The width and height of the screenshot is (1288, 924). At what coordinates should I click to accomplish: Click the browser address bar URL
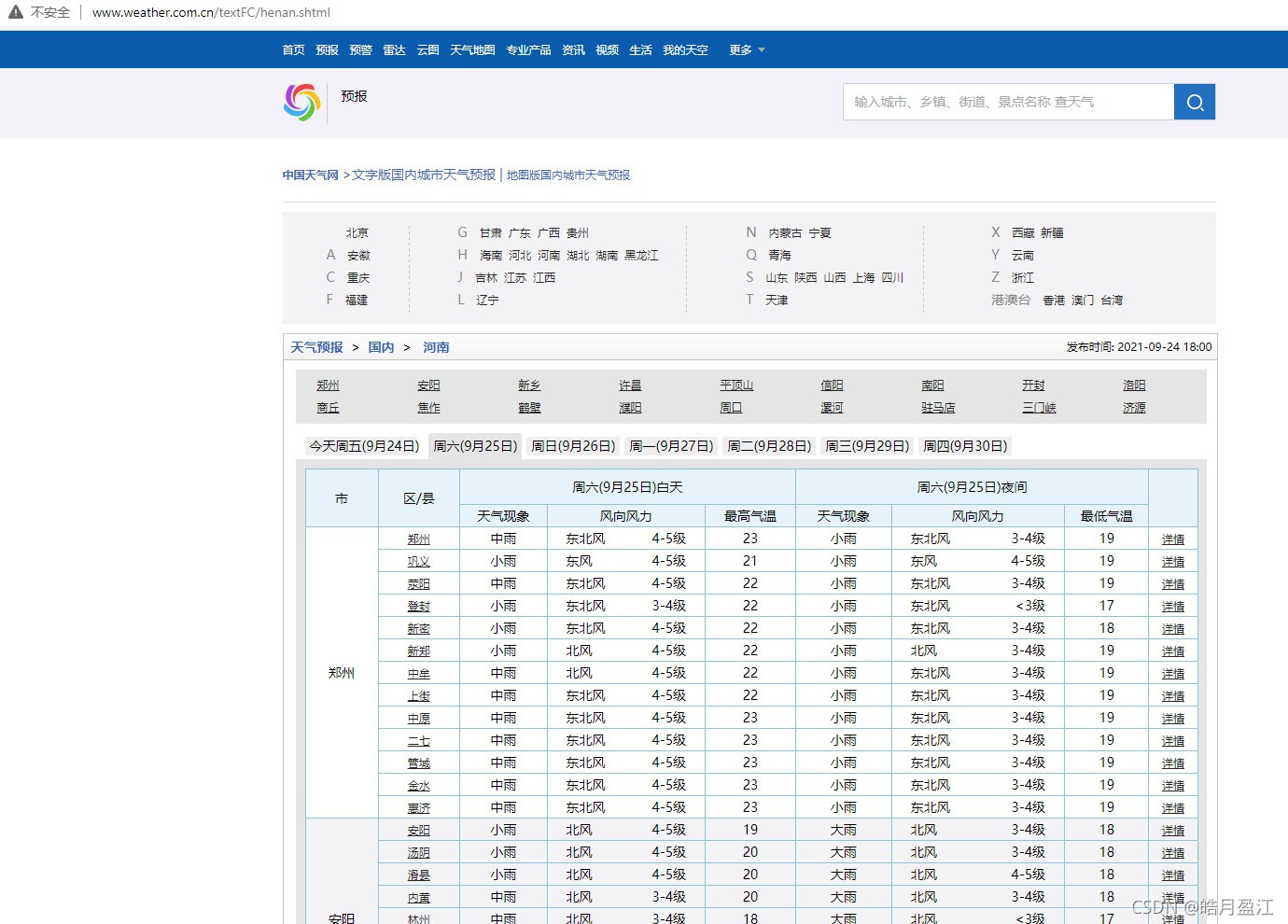click(211, 12)
